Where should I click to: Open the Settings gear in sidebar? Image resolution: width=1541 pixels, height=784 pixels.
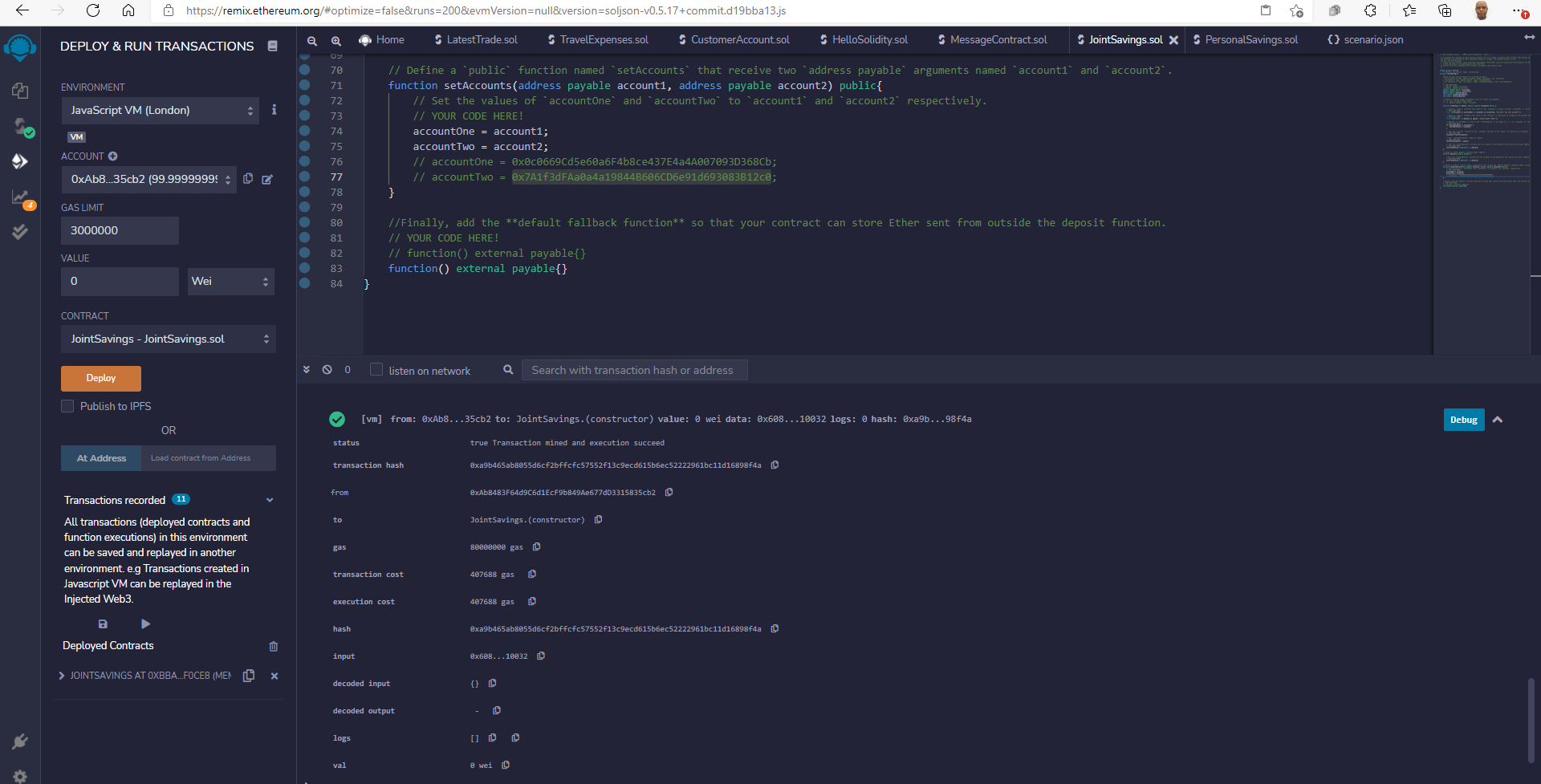pos(20,776)
